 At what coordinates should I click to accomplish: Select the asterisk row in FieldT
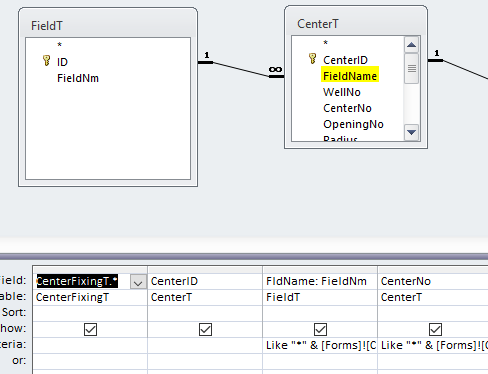click(60, 45)
